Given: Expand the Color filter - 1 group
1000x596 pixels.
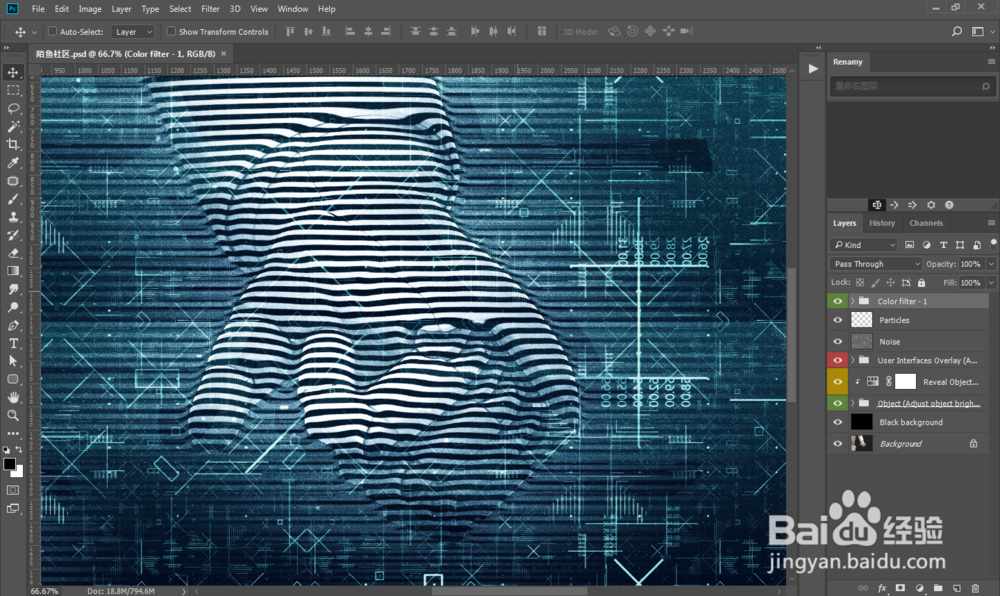Looking at the screenshot, I should pyautogui.click(x=853, y=301).
